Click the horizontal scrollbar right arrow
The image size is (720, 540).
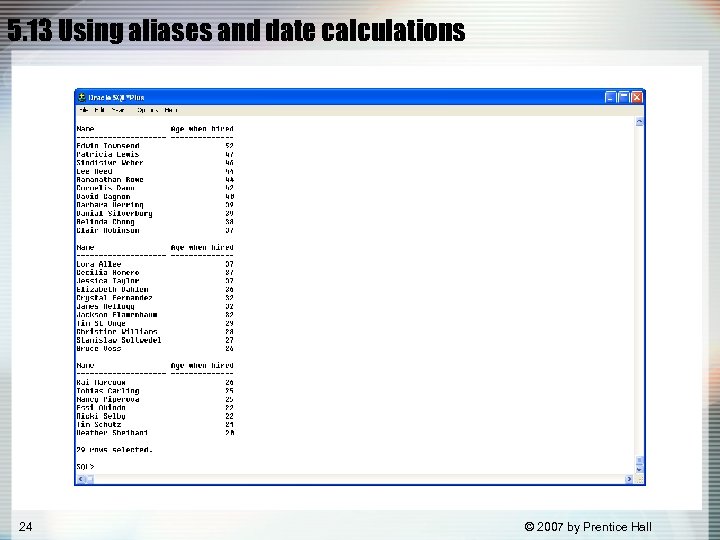point(629,479)
